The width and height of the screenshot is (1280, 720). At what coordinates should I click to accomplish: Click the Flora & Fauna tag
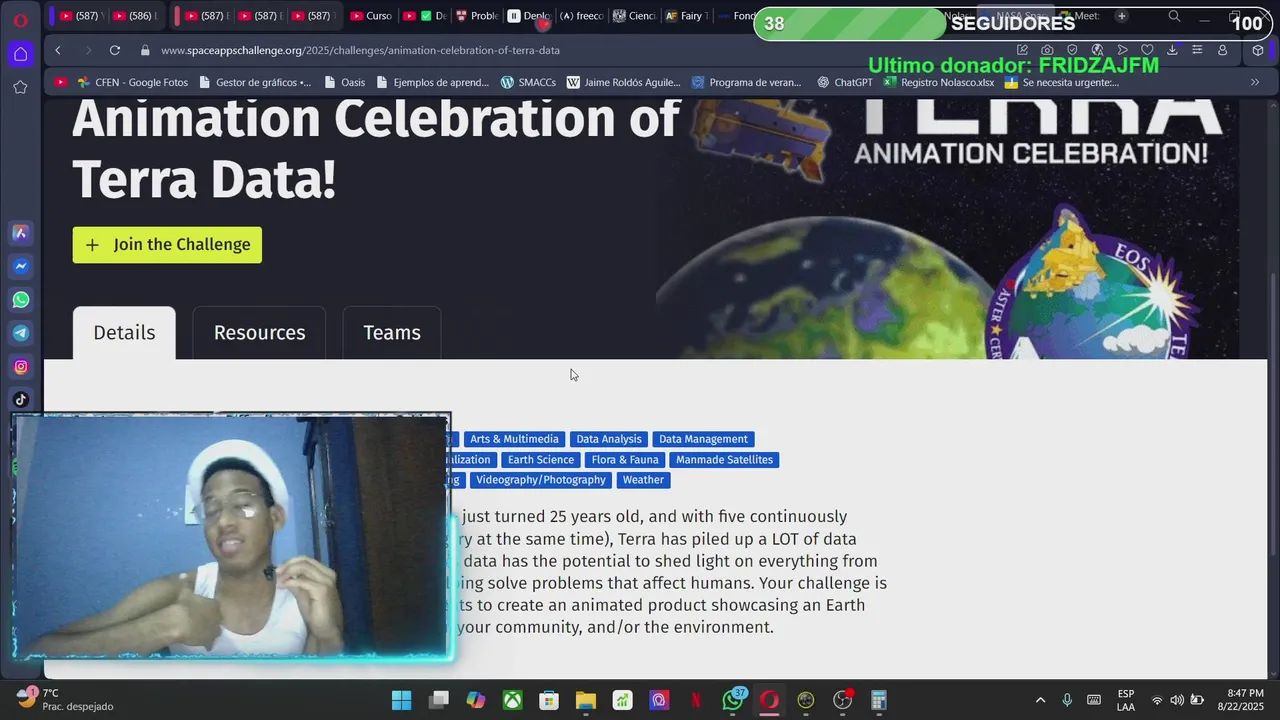(x=625, y=460)
